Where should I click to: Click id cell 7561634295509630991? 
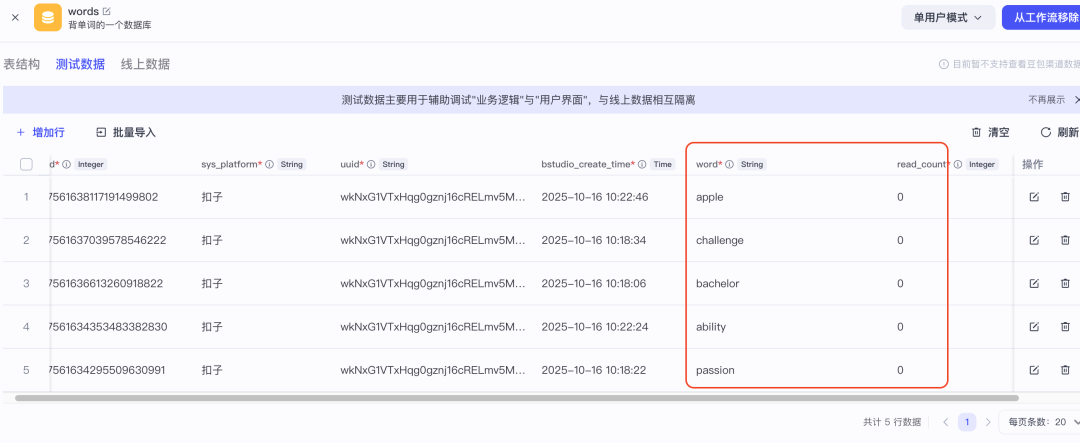(107, 370)
